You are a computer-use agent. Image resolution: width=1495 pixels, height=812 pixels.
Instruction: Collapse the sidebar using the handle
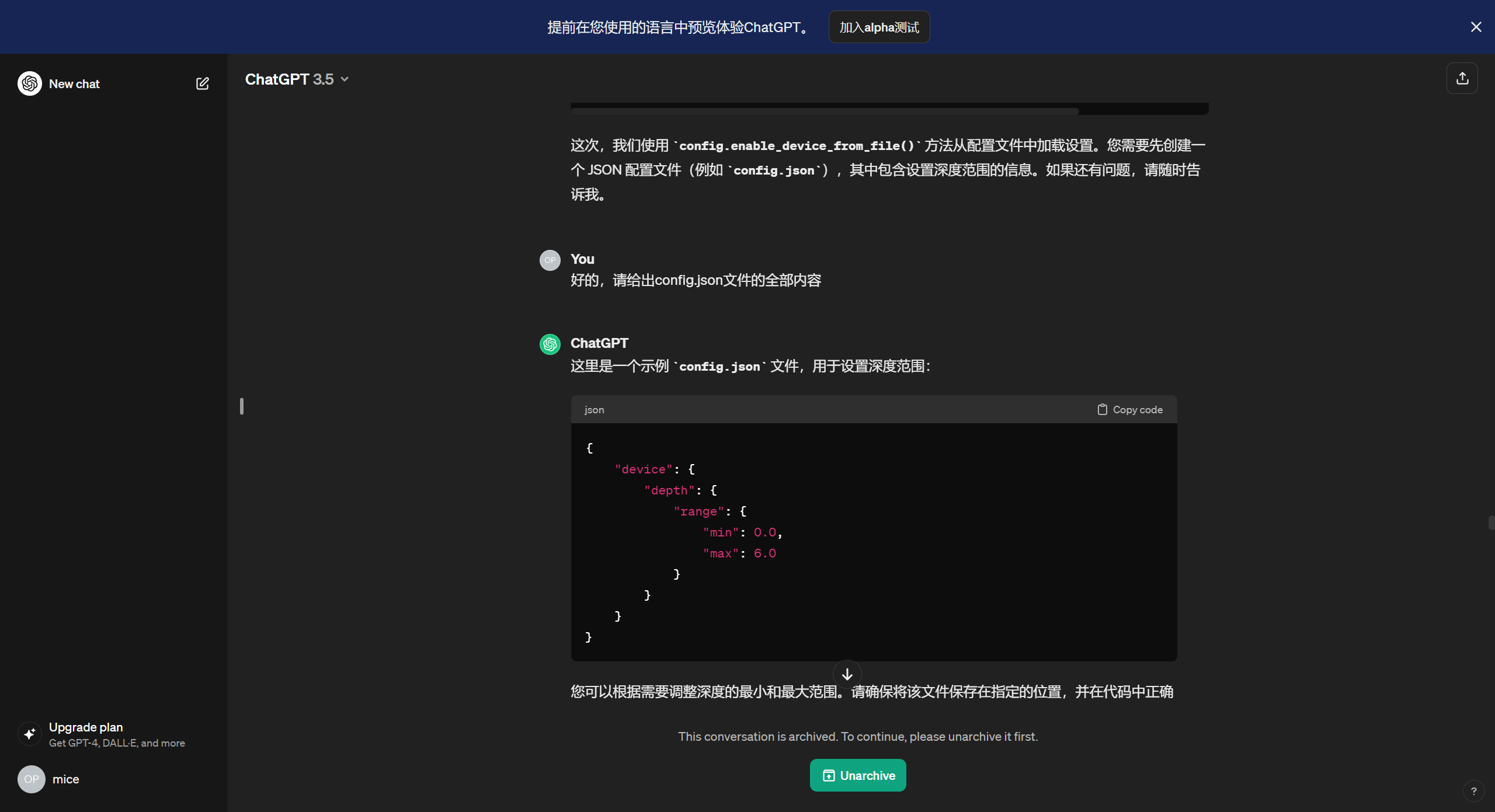[x=242, y=406]
